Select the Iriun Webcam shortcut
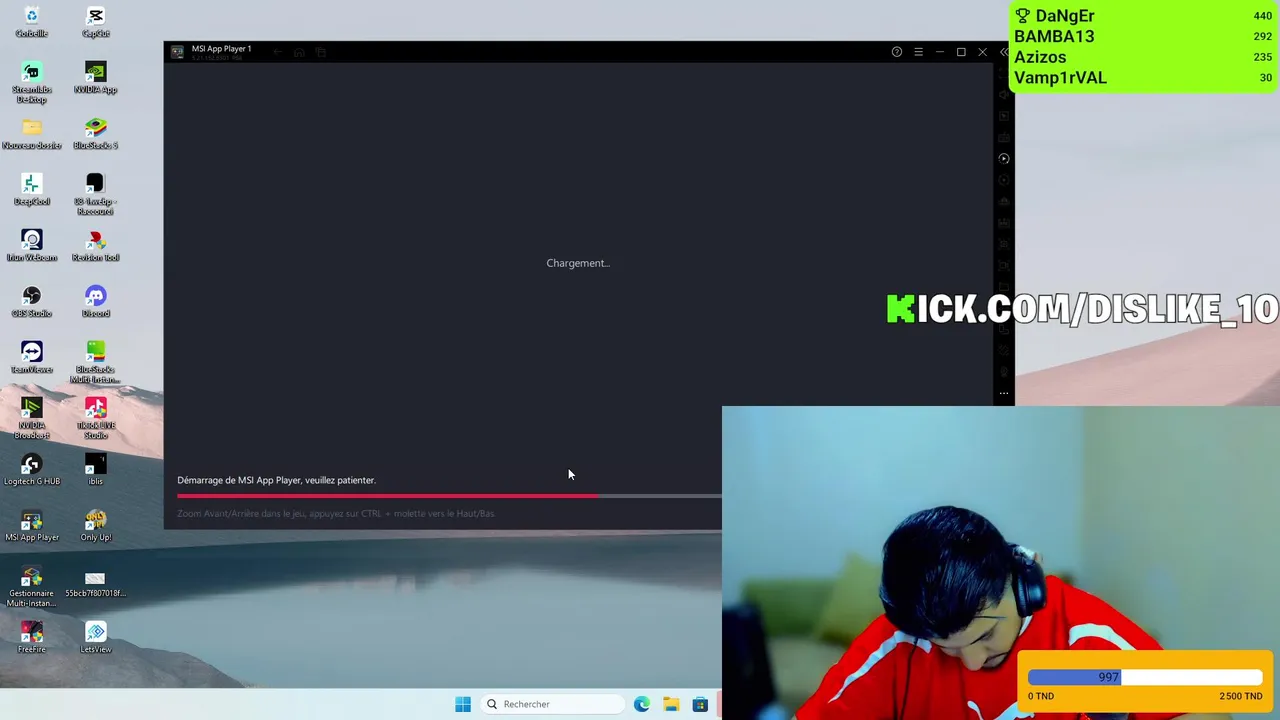Viewport: 1280px width, 720px height. tap(31, 246)
